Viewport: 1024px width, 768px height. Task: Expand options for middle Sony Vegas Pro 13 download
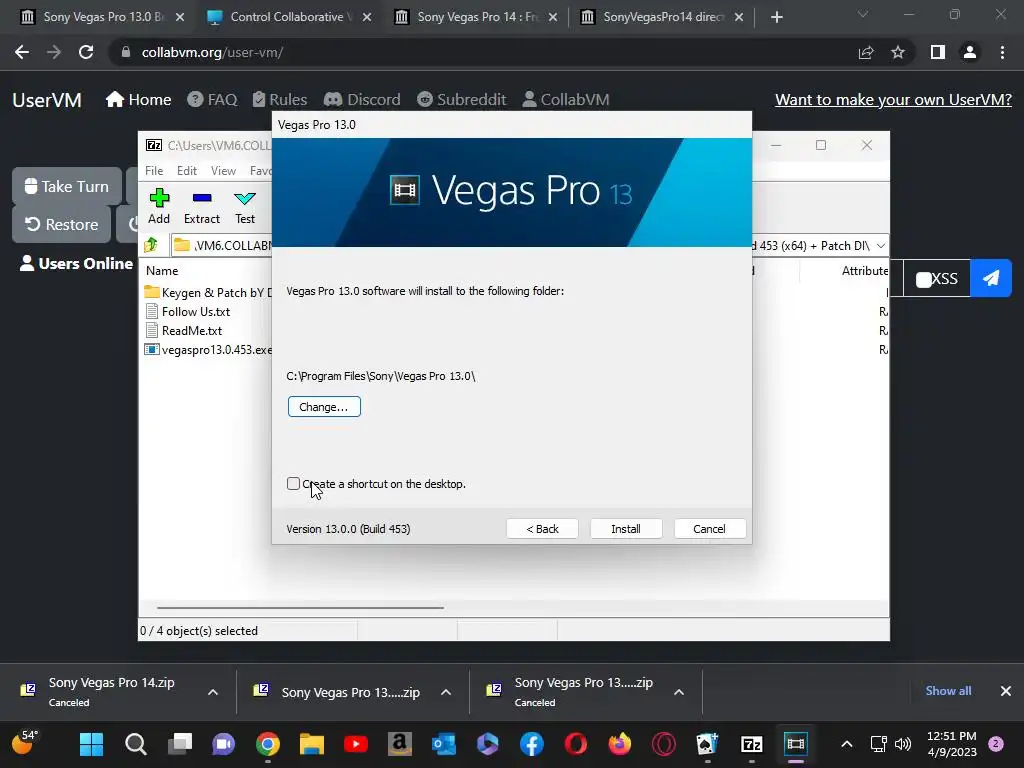tap(446, 692)
